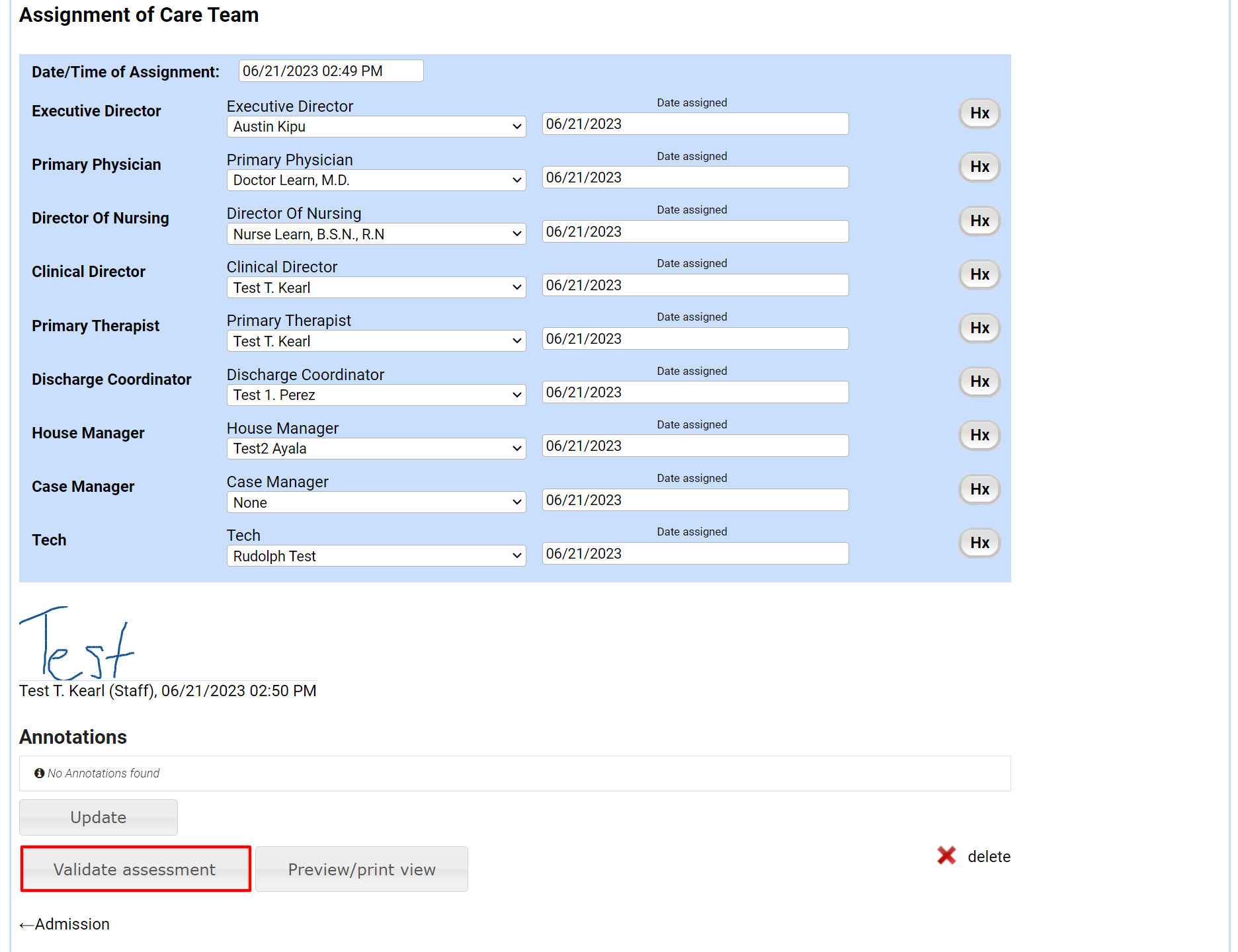Image resolution: width=1238 pixels, height=952 pixels.
Task: Click the red X delete icon
Action: click(x=946, y=855)
